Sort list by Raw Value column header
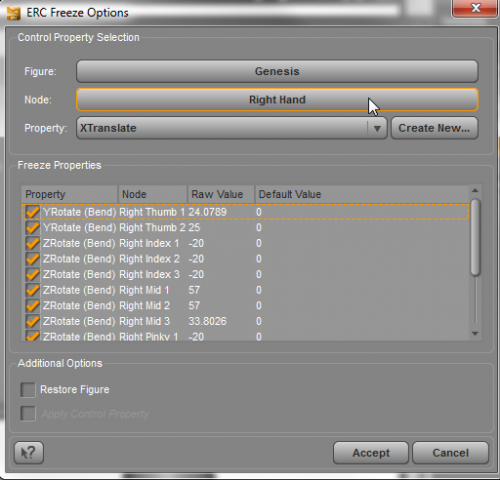500x480 pixels. tap(221, 194)
